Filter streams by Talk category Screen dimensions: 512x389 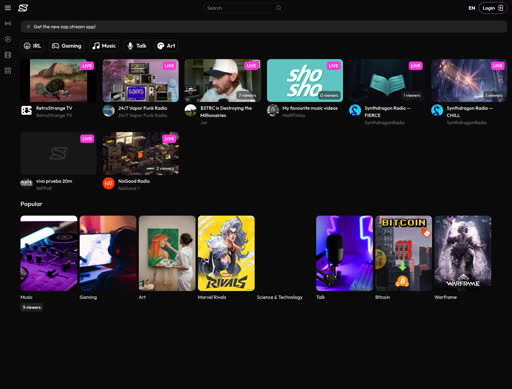[137, 46]
